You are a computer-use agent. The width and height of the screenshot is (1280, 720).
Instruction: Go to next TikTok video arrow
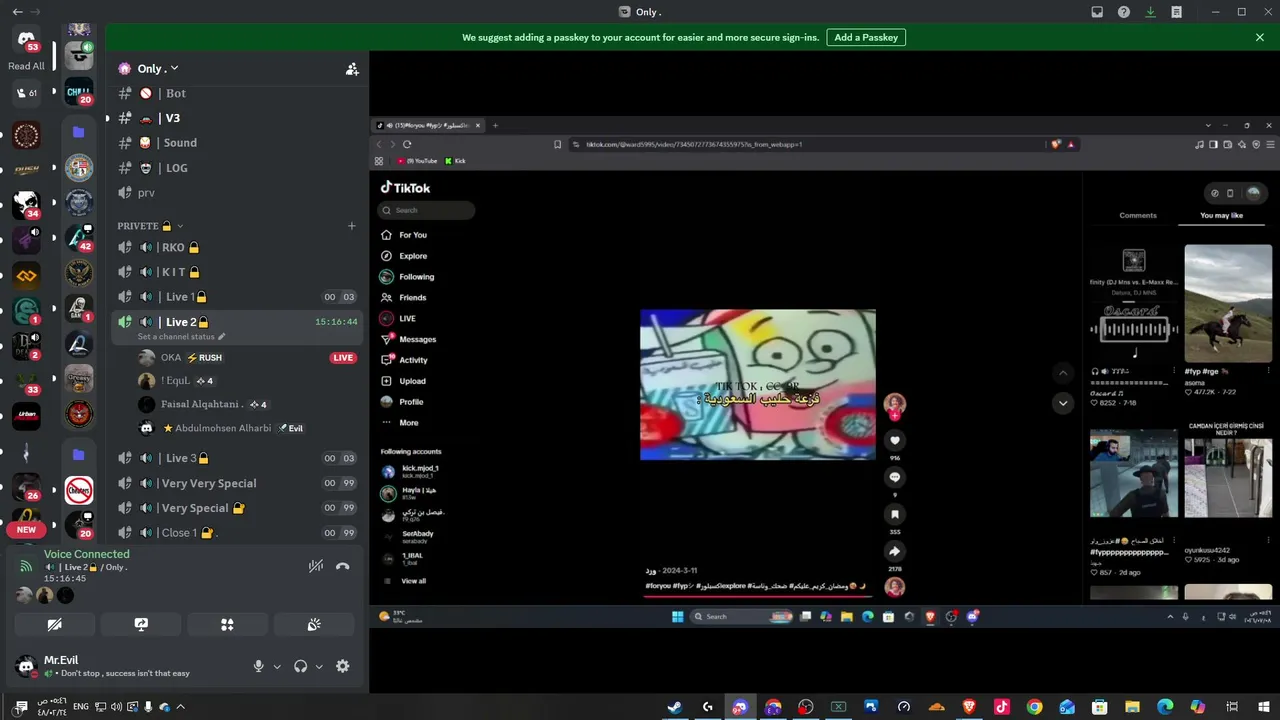tap(1063, 402)
